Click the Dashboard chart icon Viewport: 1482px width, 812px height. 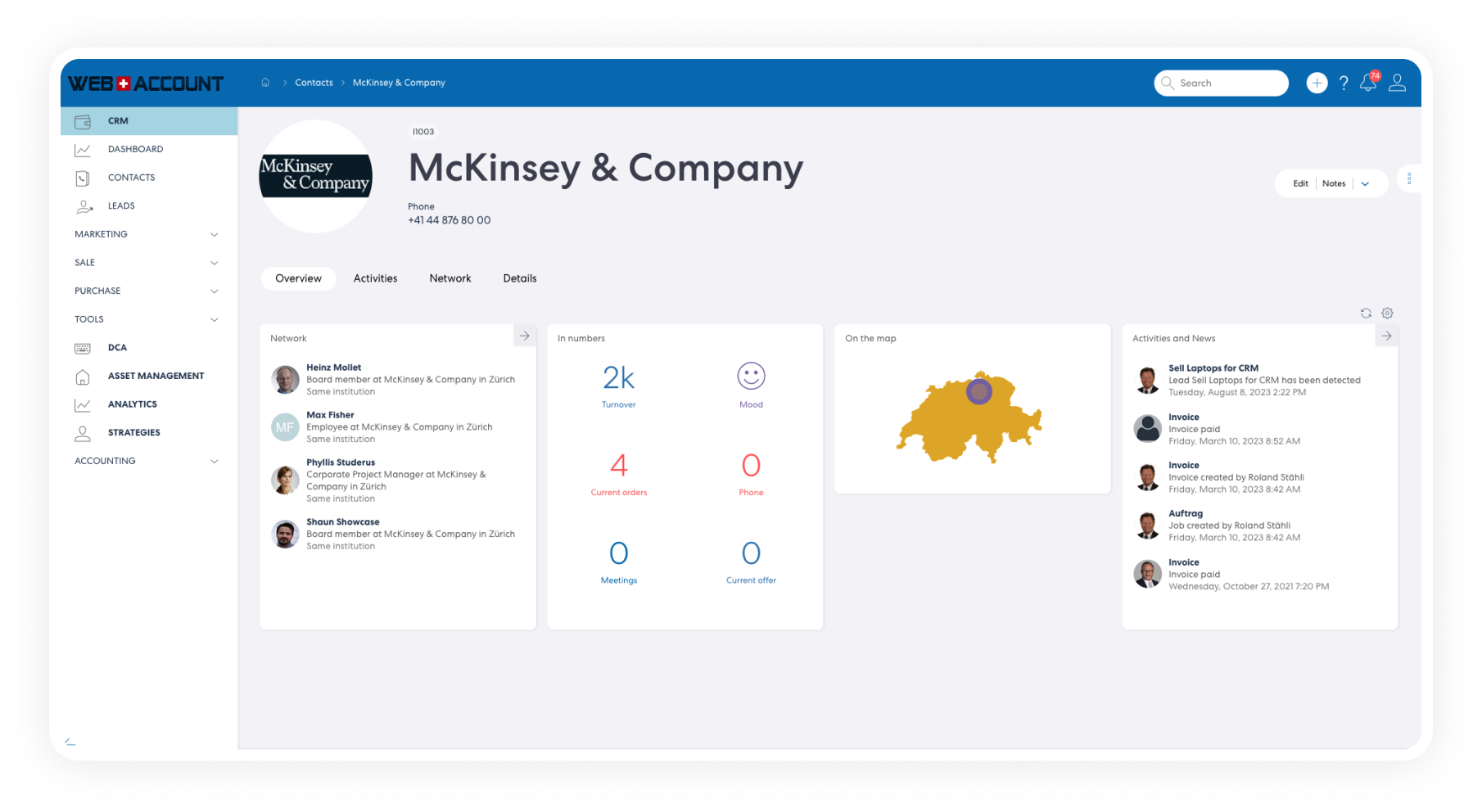tap(83, 150)
